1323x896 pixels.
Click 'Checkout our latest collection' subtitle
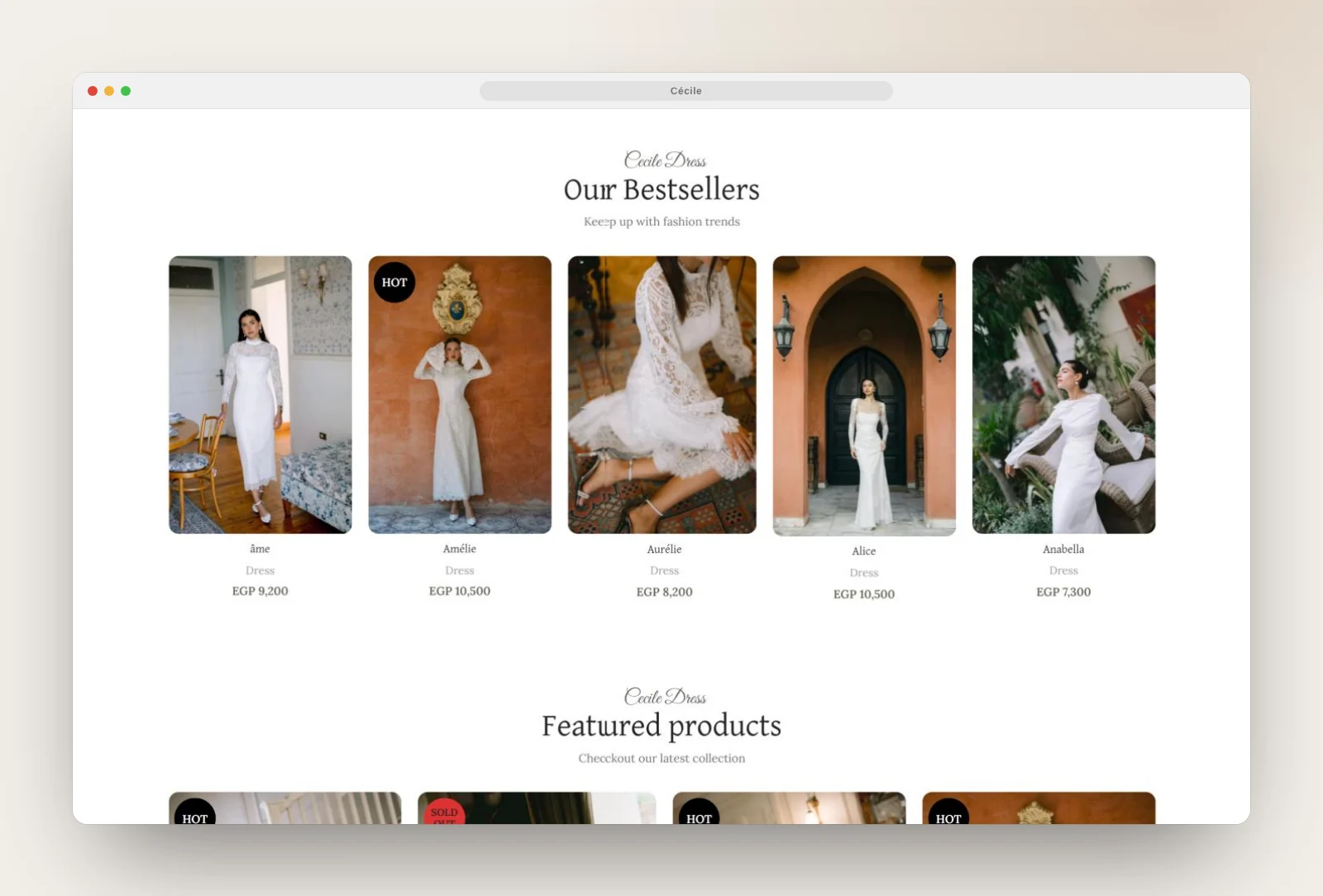[661, 758]
